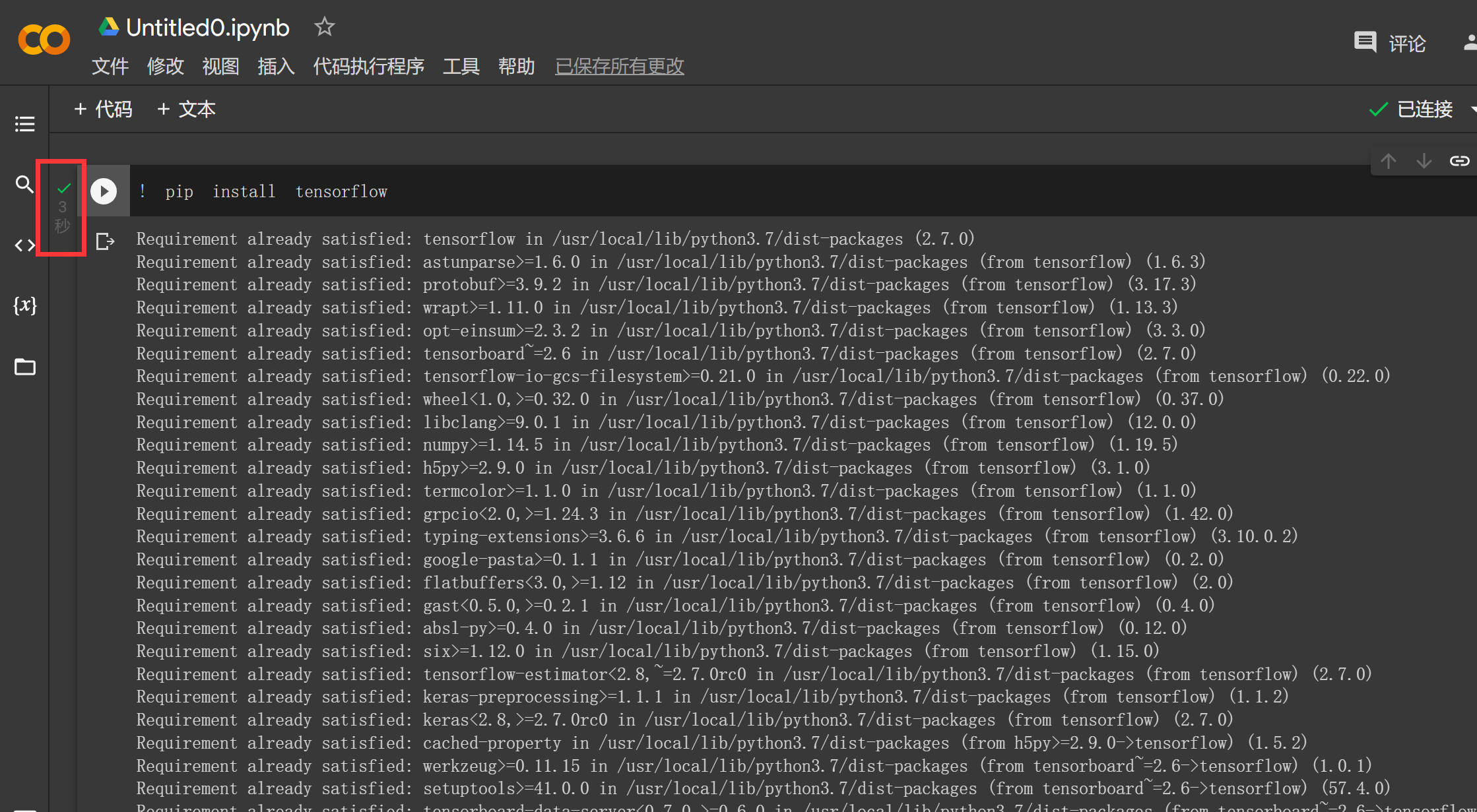Add a new text cell with + 文本
The image size is (1477, 812).
(187, 109)
